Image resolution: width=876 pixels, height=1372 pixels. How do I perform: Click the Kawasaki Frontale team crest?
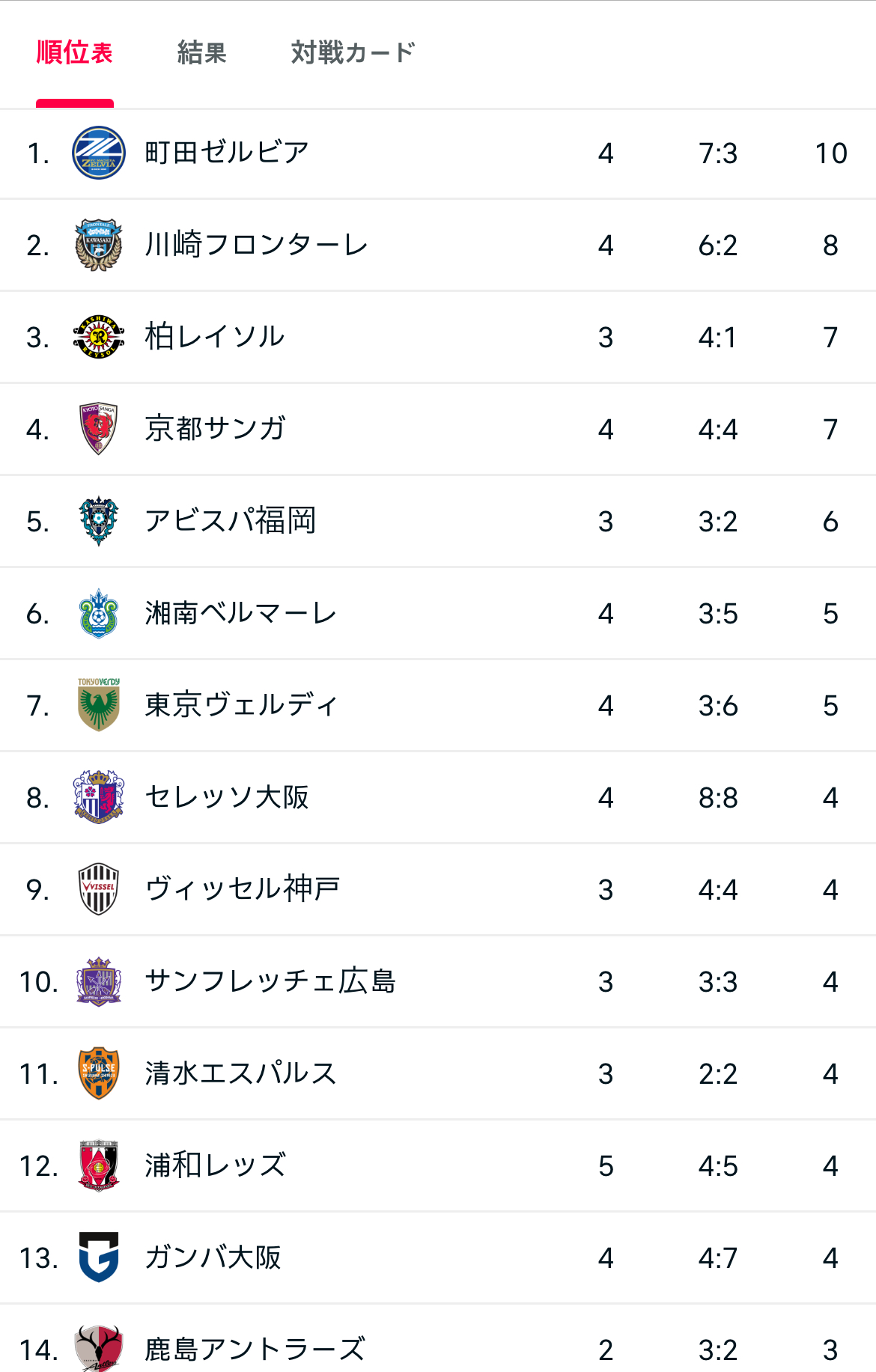click(99, 245)
